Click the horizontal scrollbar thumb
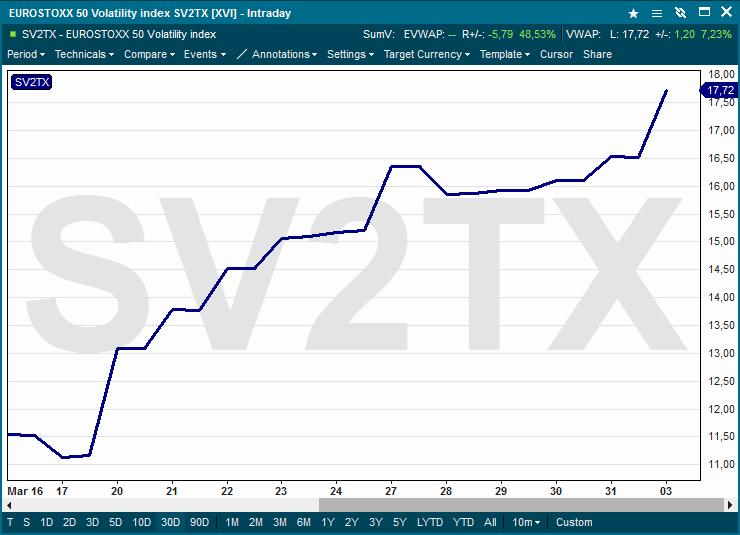 [x=521, y=505]
